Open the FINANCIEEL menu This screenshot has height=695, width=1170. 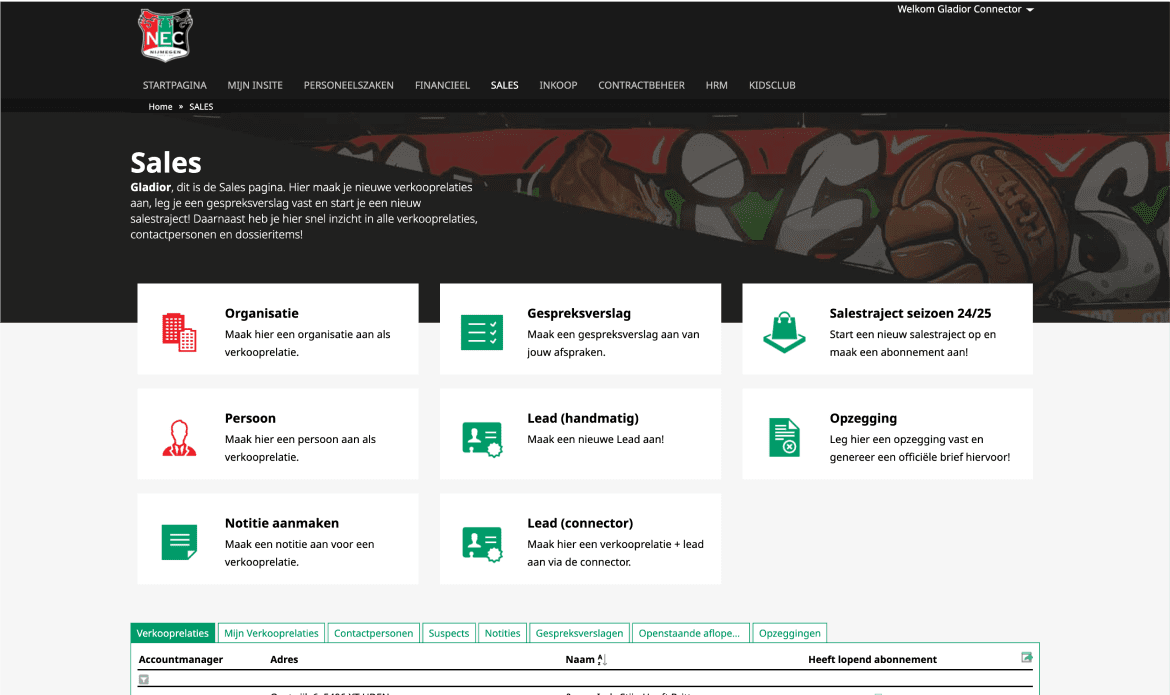442,85
